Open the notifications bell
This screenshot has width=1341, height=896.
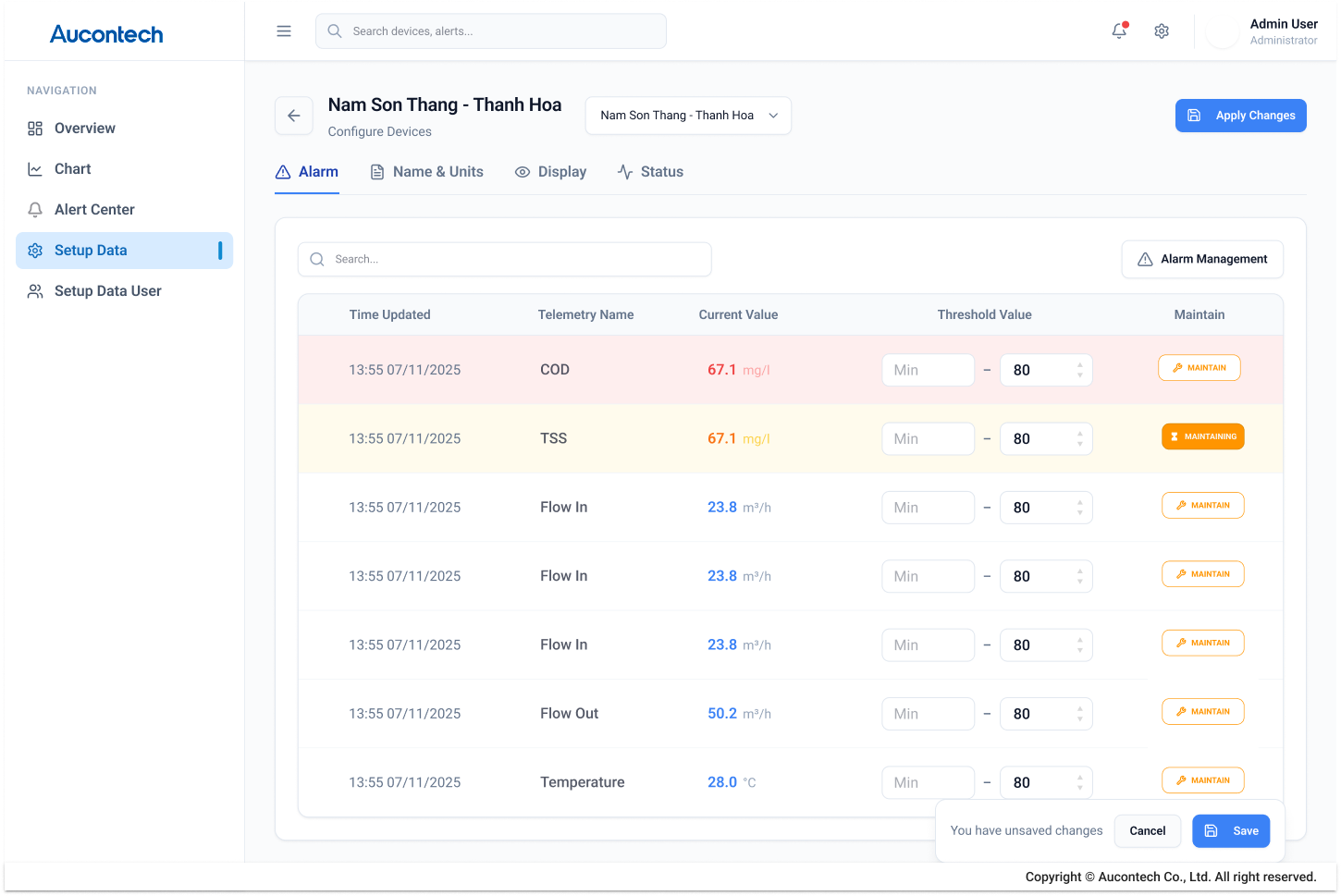click(x=1119, y=31)
